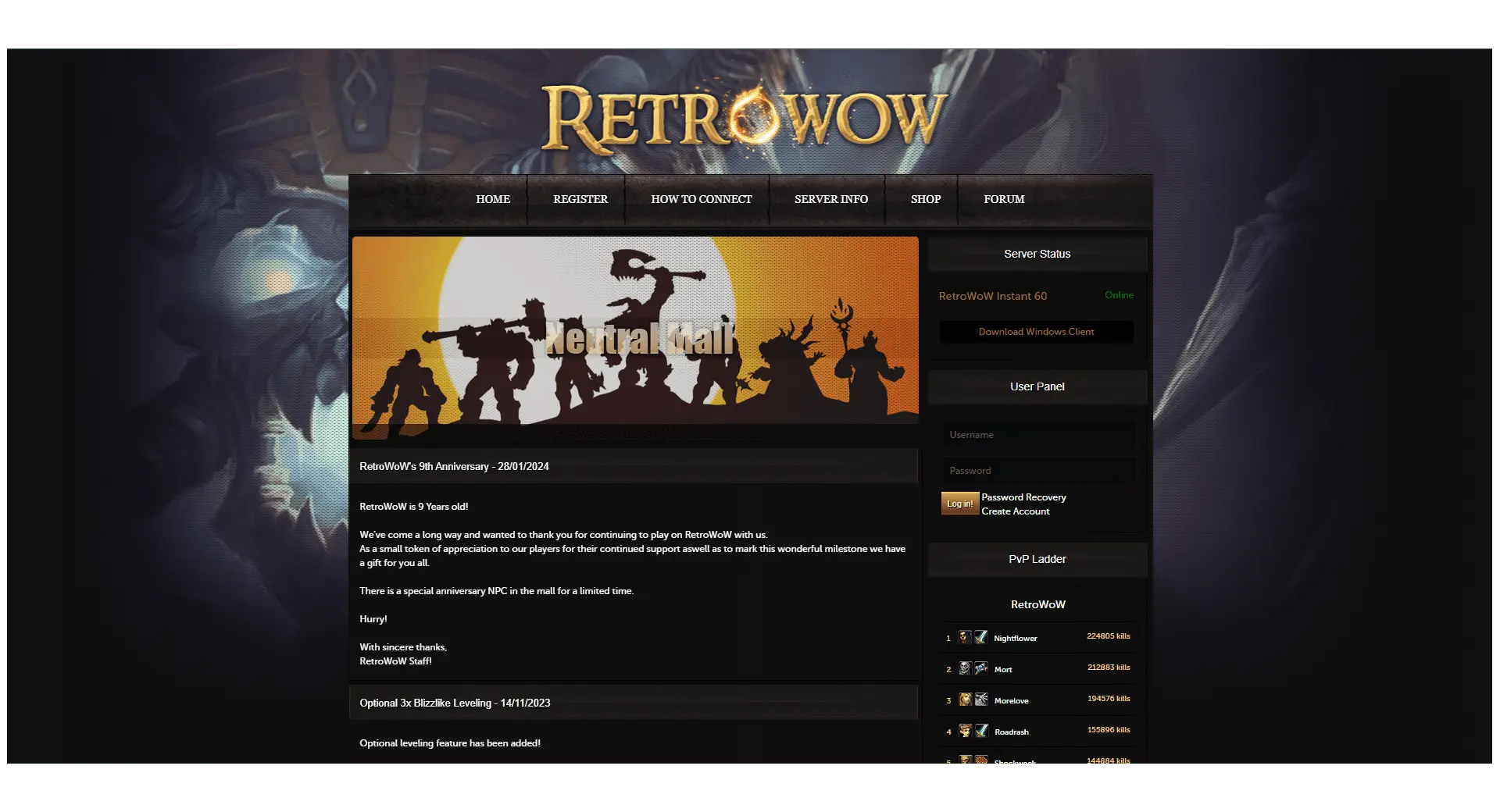Click 'RetroWoW is 9 Years old!' text
The width and height of the screenshot is (1500, 812).
point(413,507)
